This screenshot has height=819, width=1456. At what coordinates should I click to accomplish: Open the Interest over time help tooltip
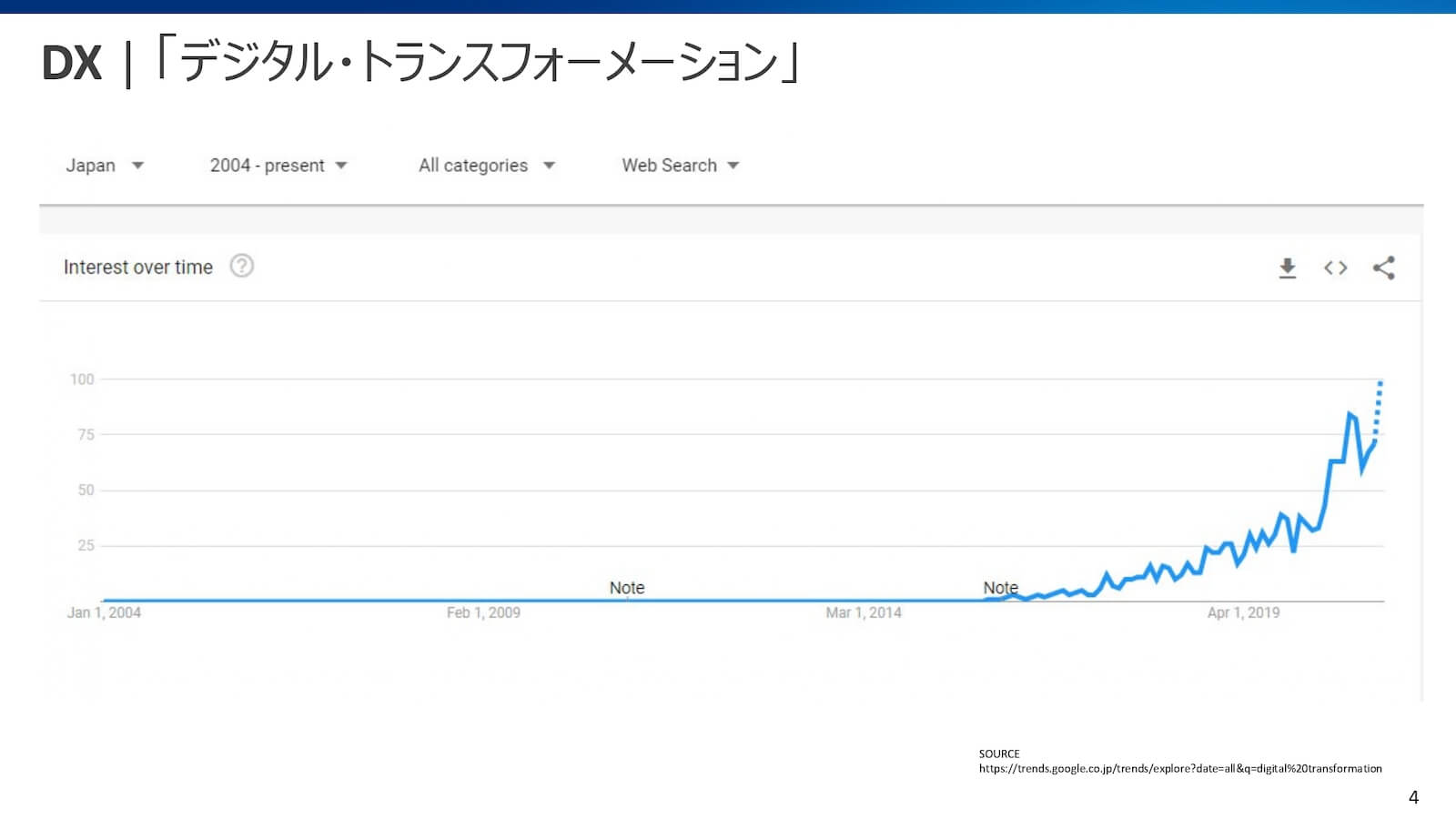241,266
